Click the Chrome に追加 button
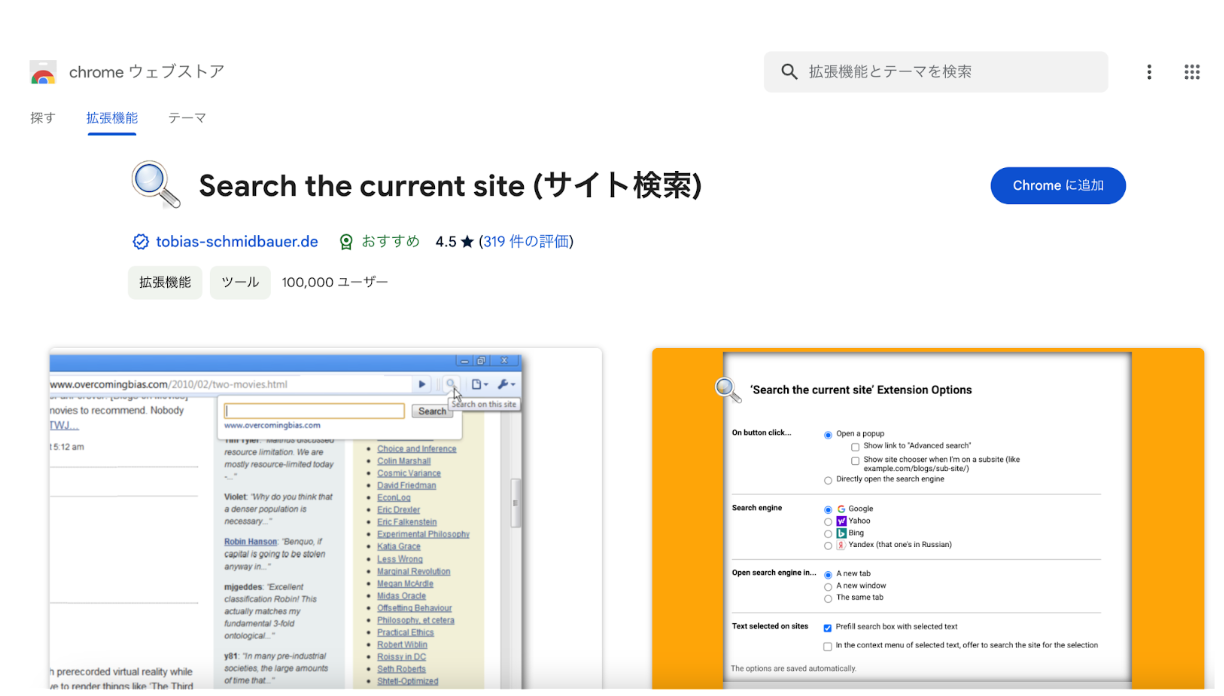This screenshot has width=1224, height=696. click(x=1058, y=186)
